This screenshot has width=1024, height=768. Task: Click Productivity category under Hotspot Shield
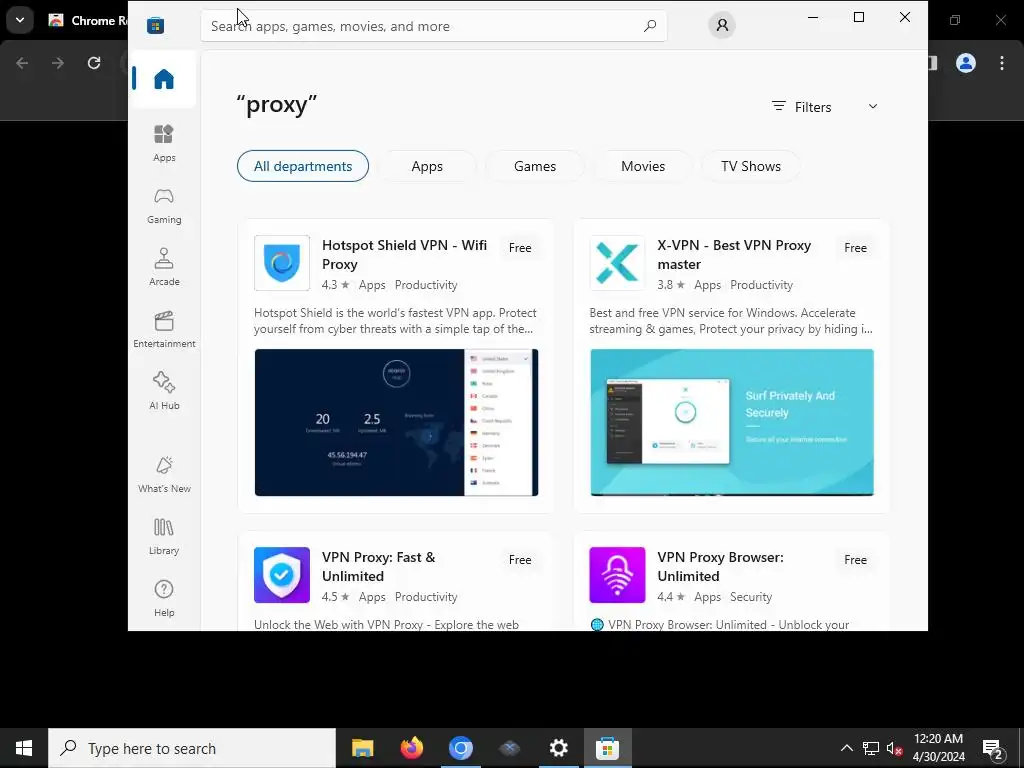coord(426,285)
